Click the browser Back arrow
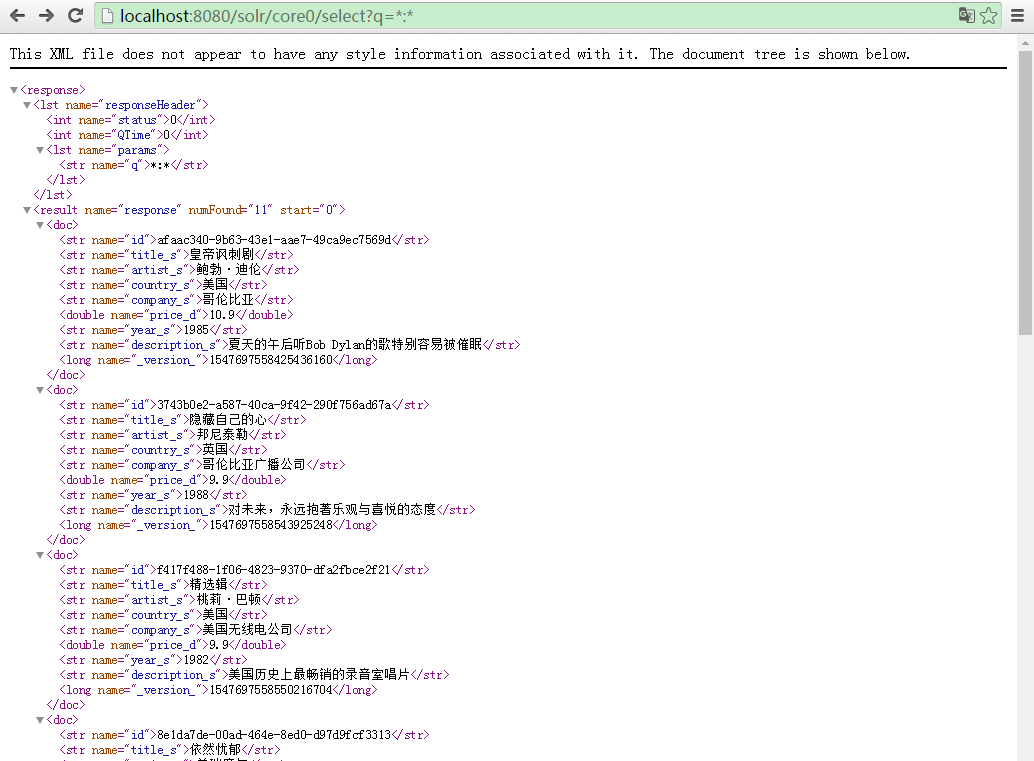The width and height of the screenshot is (1034, 761). (17, 16)
